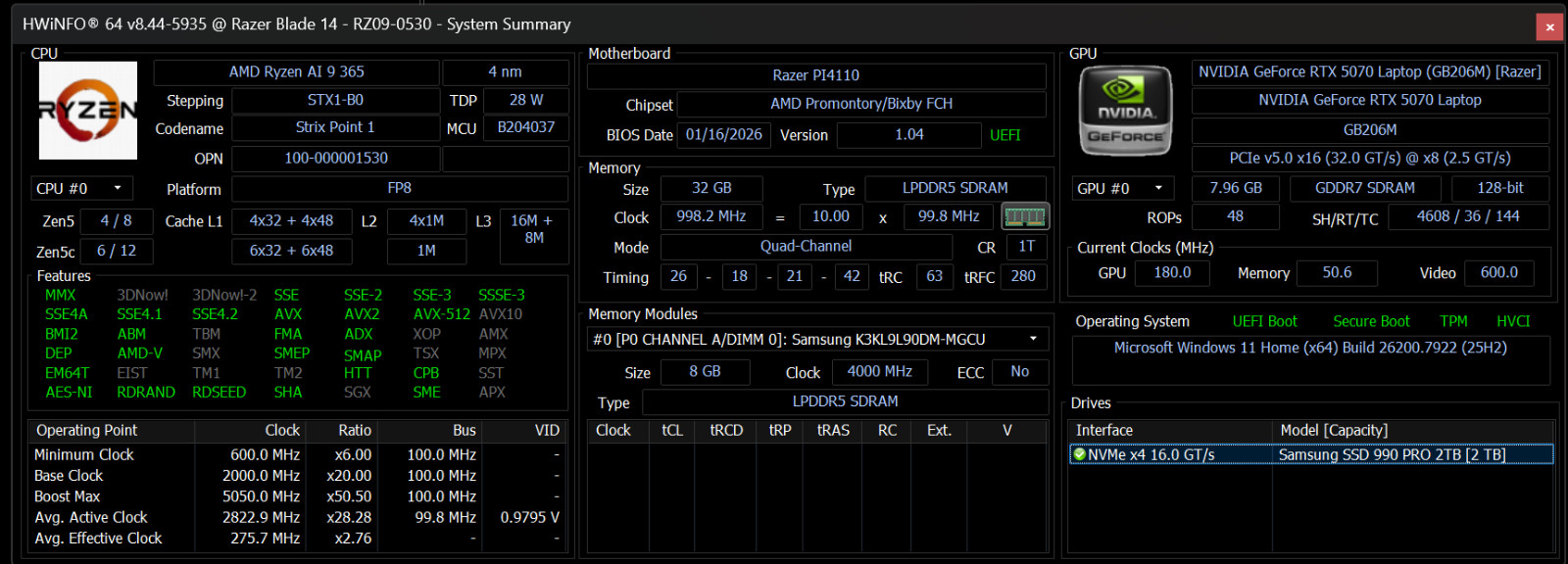Click the AMD Ryzen logo image
The width and height of the screenshot is (1568, 564).
click(88, 111)
